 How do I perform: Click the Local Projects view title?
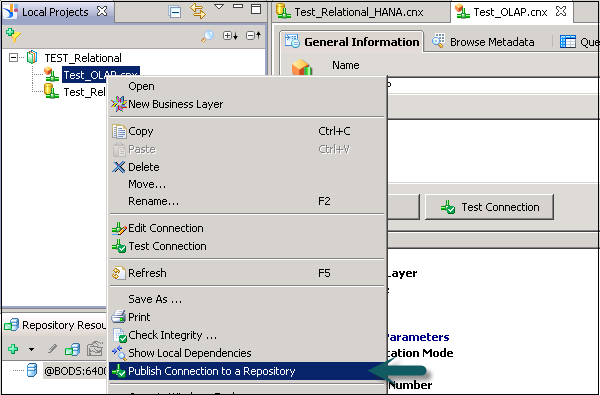(55, 12)
